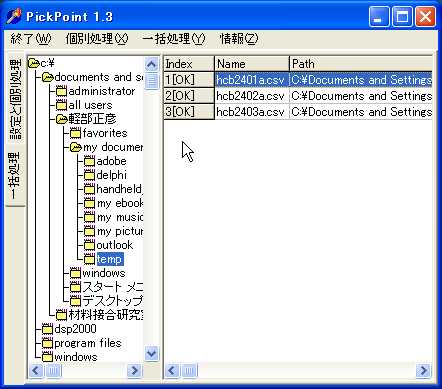The image size is (442, 389).
Task: Click the my pictures folder icon
Action: pos(89,231)
